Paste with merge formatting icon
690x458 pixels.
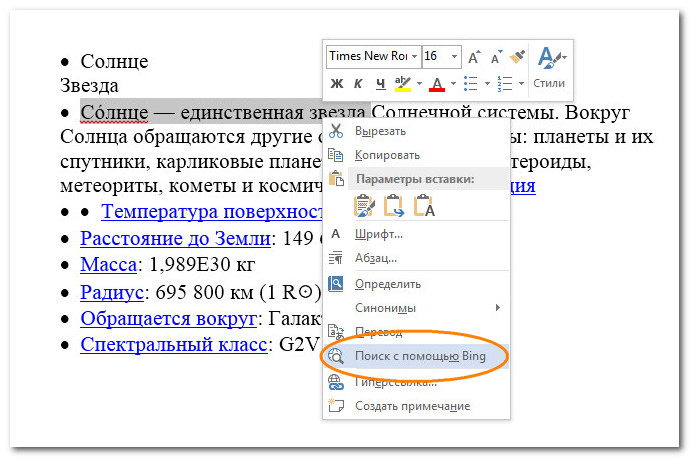click(394, 205)
